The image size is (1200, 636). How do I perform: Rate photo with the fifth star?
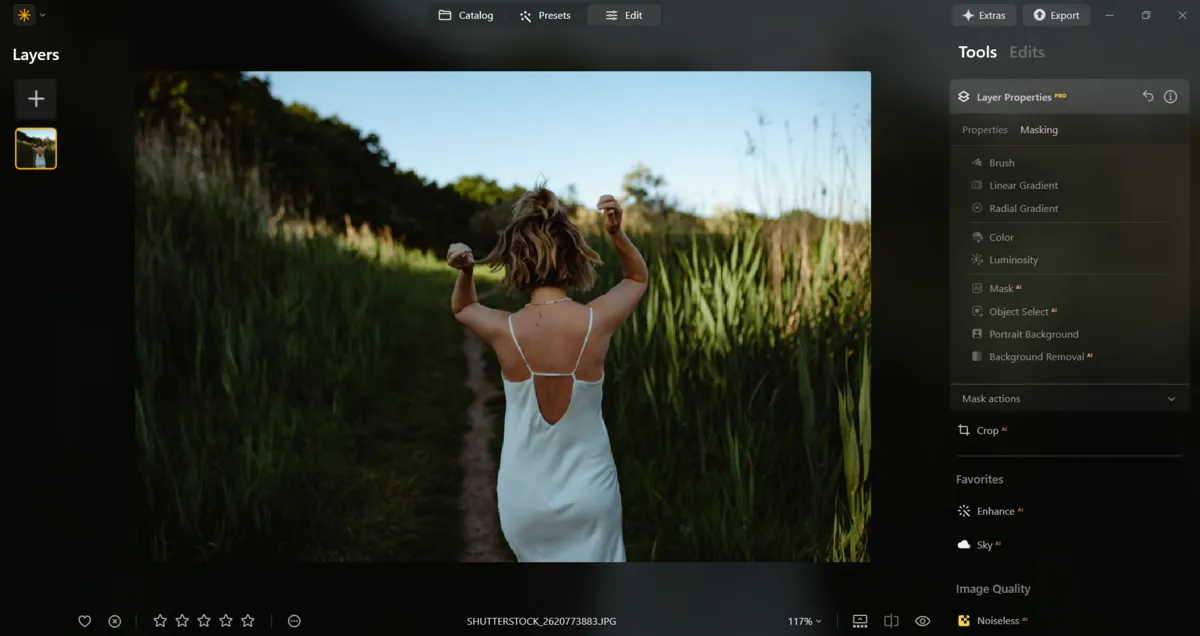(248, 621)
